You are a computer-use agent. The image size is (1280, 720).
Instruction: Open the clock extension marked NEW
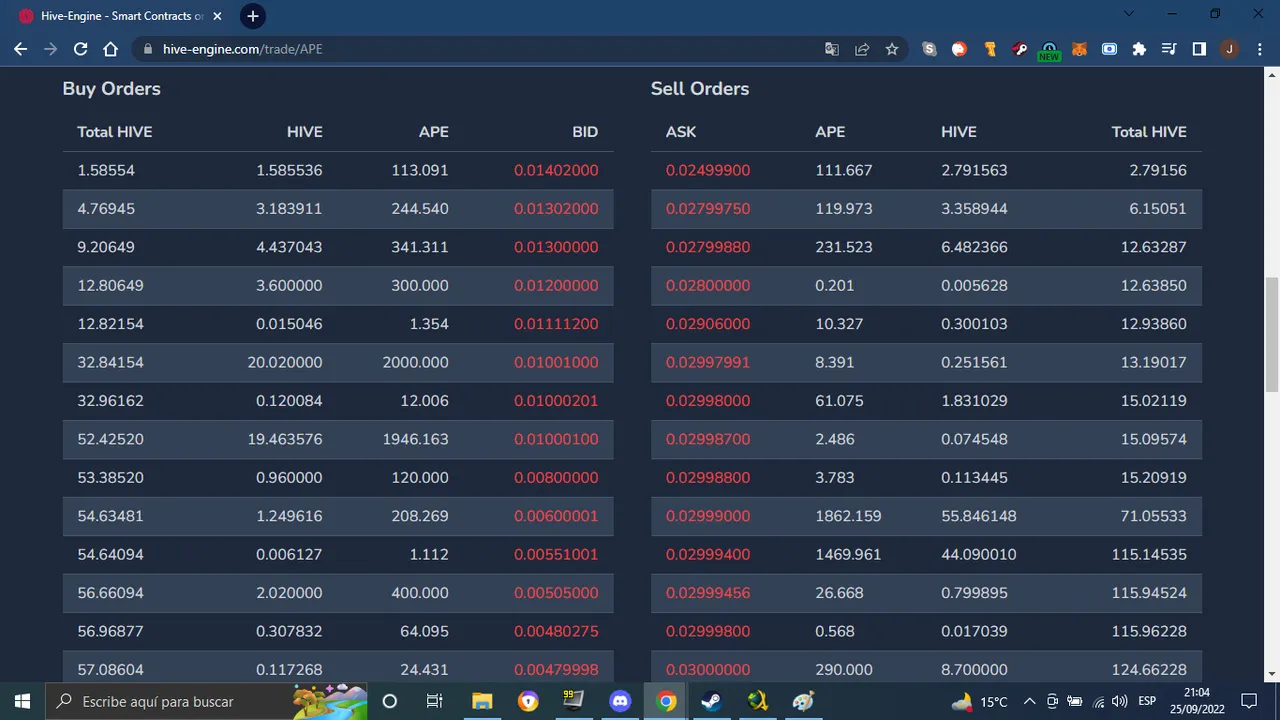point(1049,50)
